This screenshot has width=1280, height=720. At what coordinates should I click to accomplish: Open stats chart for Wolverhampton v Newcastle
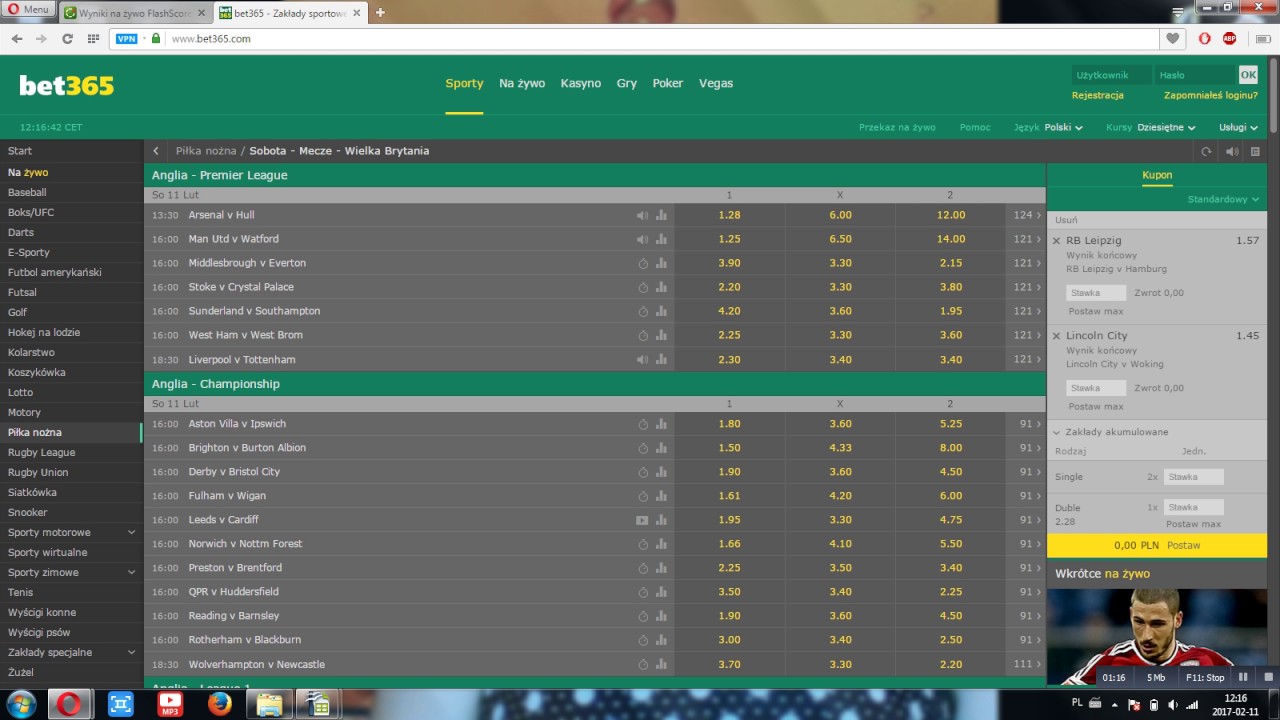661,664
